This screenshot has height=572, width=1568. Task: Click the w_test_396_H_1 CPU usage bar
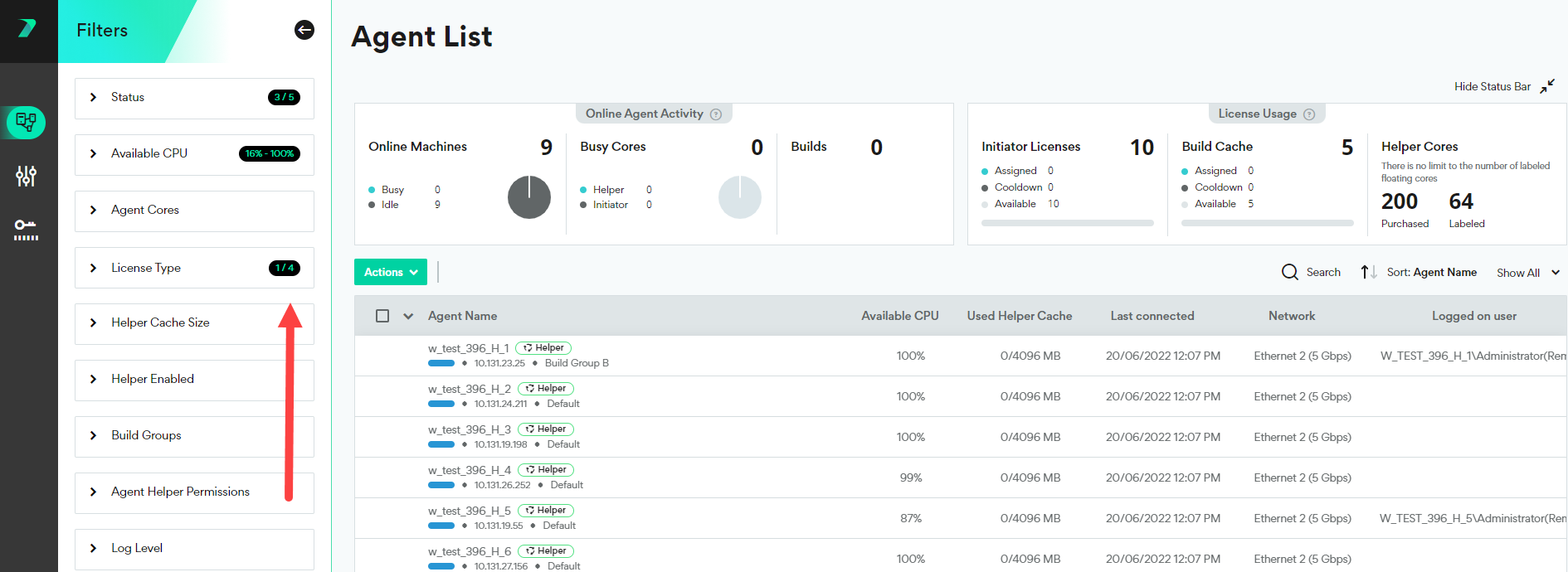click(x=441, y=363)
